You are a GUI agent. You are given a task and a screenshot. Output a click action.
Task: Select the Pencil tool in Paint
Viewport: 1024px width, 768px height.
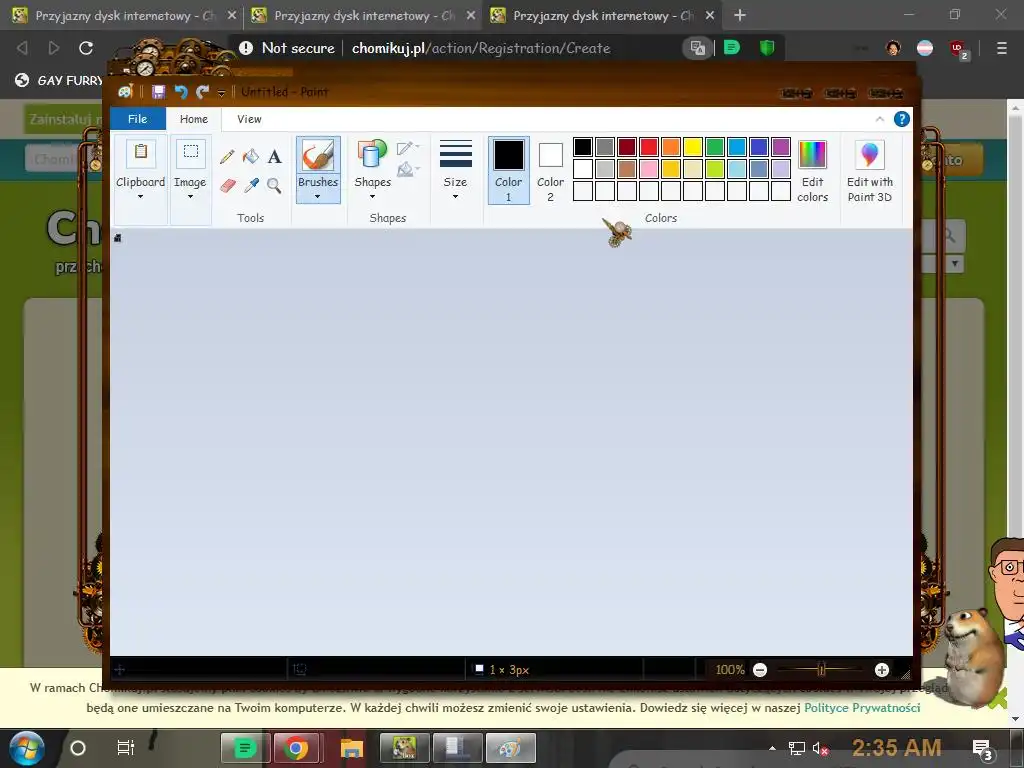pyautogui.click(x=227, y=156)
